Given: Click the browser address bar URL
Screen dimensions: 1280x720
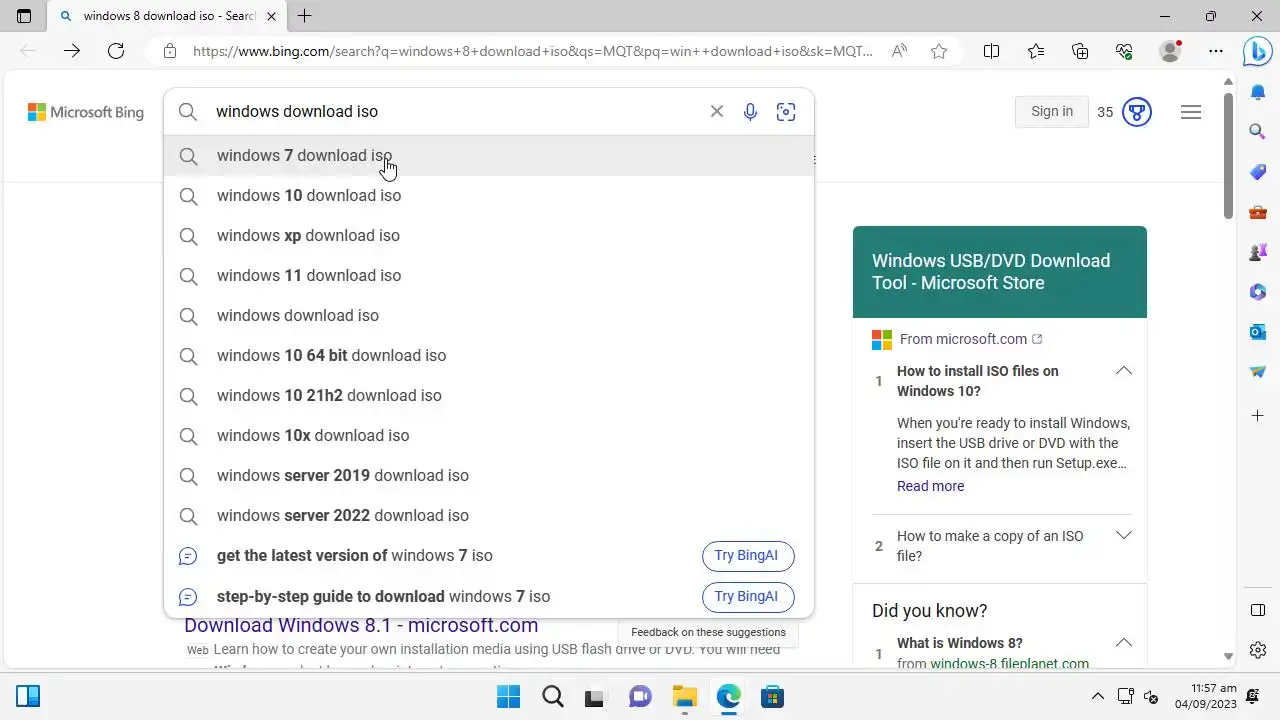Looking at the screenshot, I should [532, 51].
